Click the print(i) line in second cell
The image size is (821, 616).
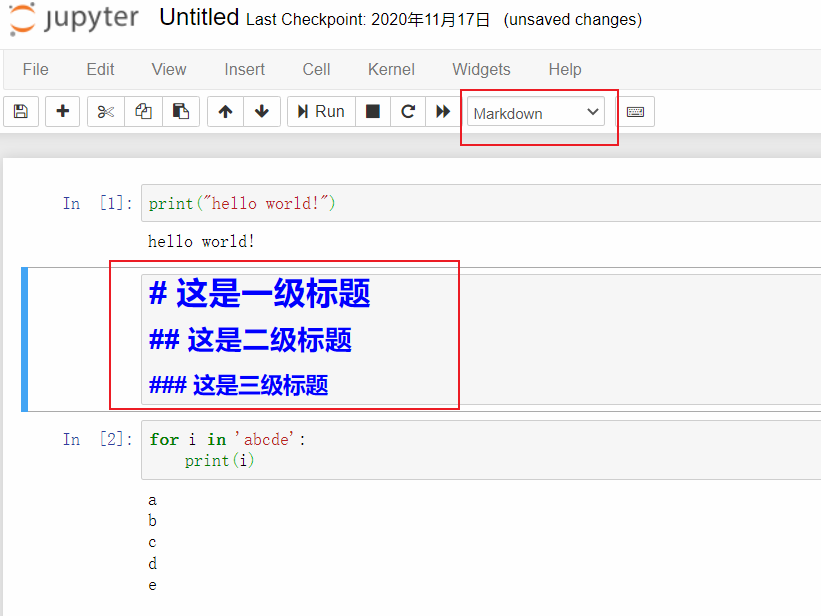219,460
